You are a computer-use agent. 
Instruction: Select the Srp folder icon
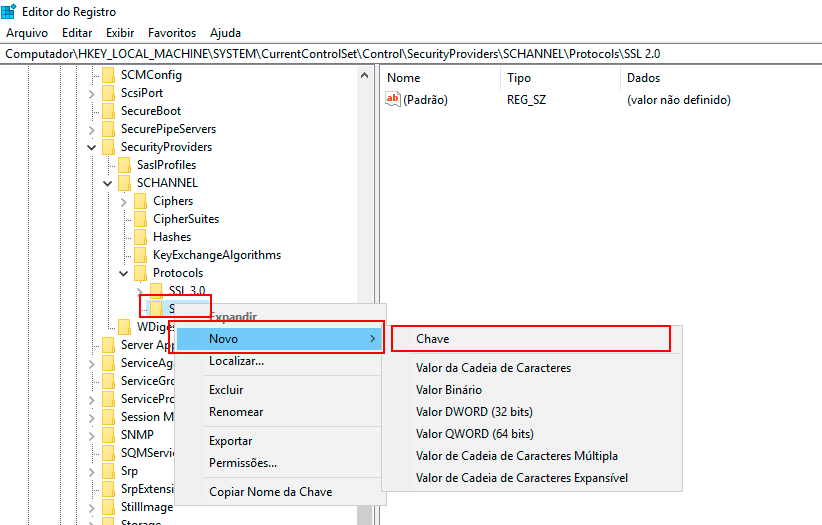pos(109,472)
